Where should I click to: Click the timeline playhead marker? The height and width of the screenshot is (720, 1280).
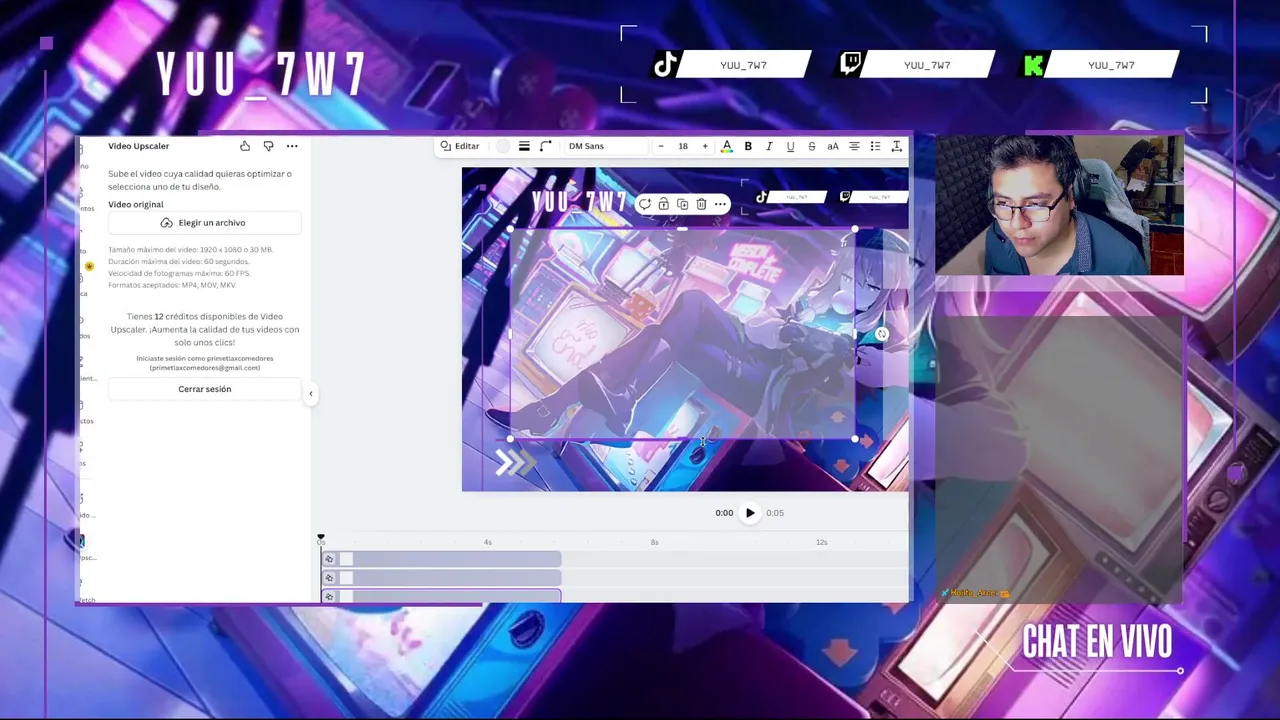click(x=321, y=539)
